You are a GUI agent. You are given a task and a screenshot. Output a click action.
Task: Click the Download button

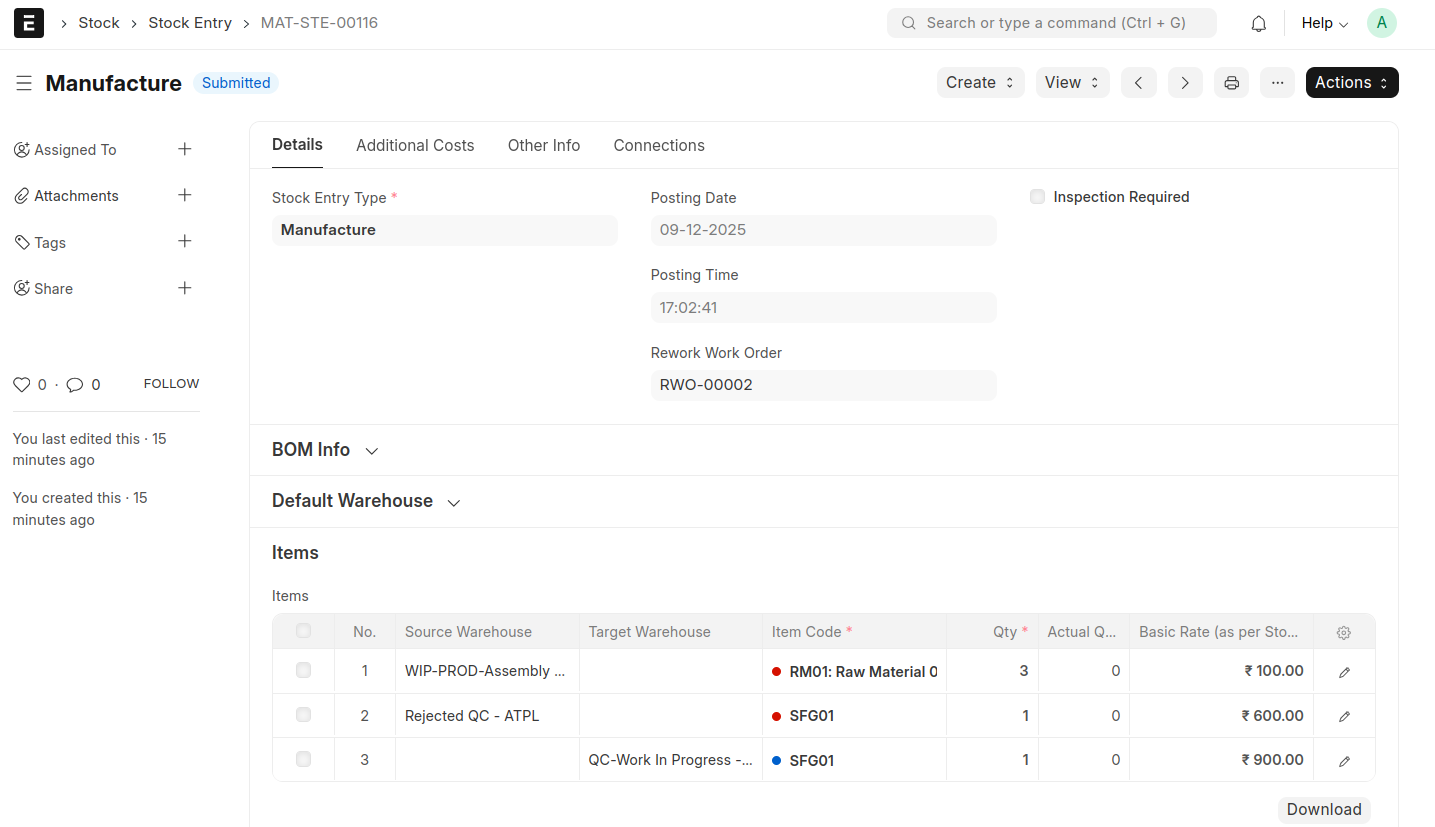(x=1323, y=809)
